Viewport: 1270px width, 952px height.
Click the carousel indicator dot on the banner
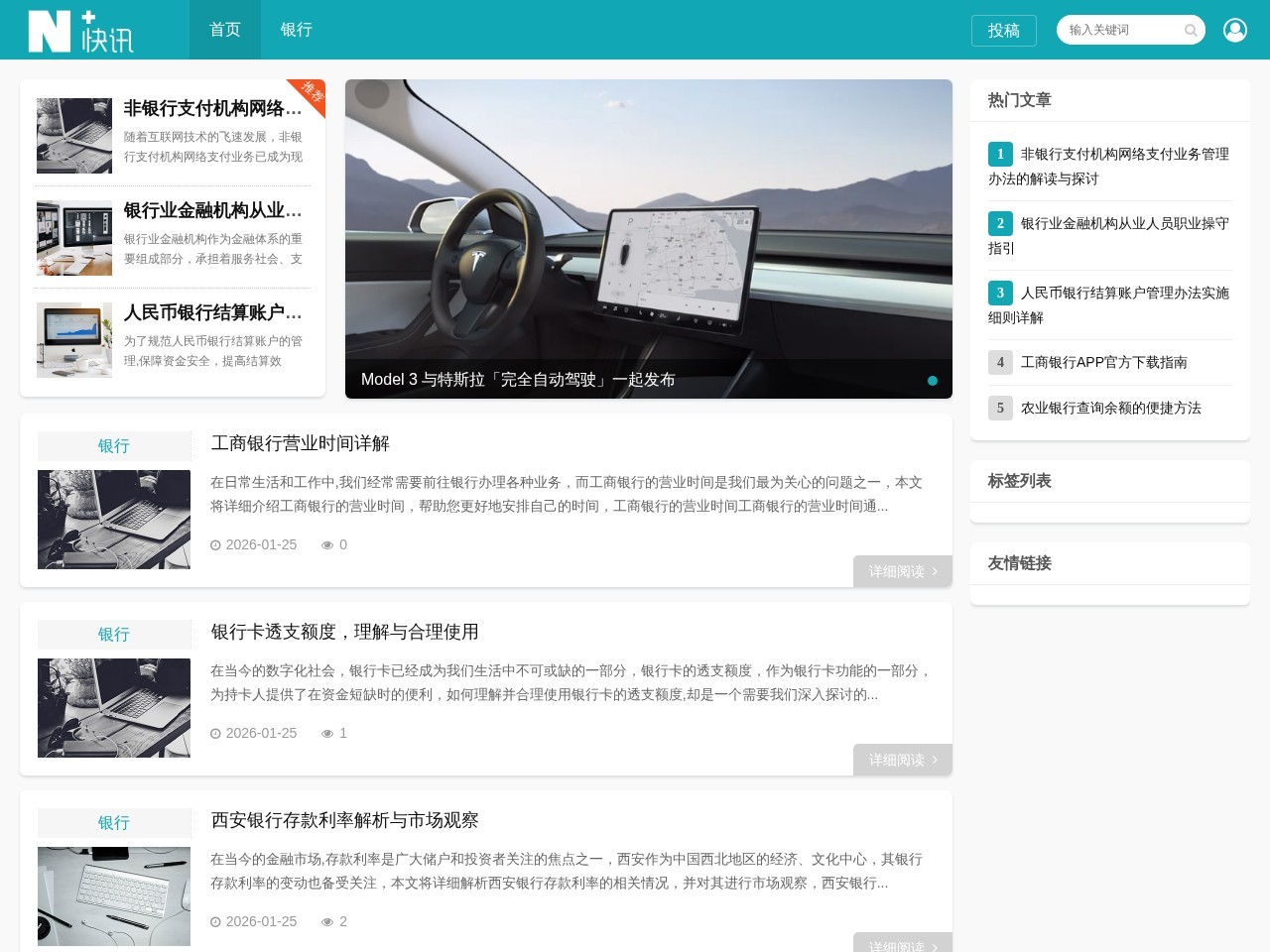click(x=933, y=381)
